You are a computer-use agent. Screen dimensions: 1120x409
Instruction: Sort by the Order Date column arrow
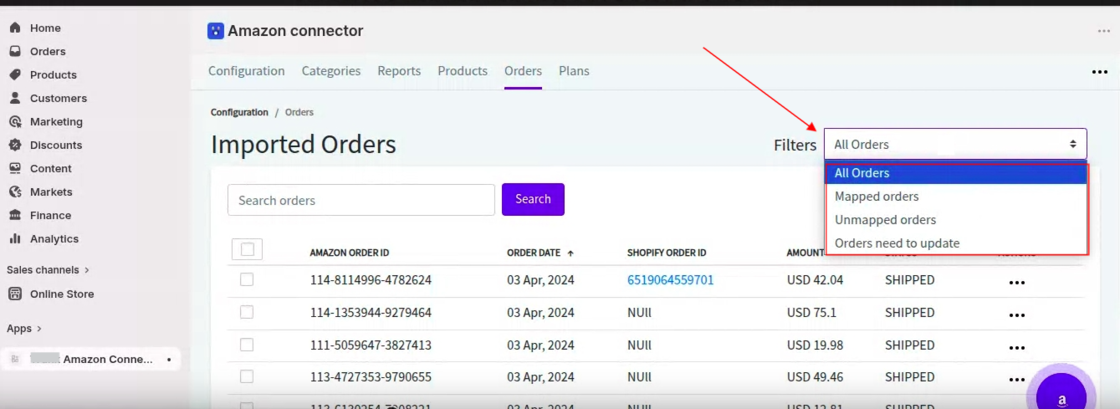coord(570,253)
